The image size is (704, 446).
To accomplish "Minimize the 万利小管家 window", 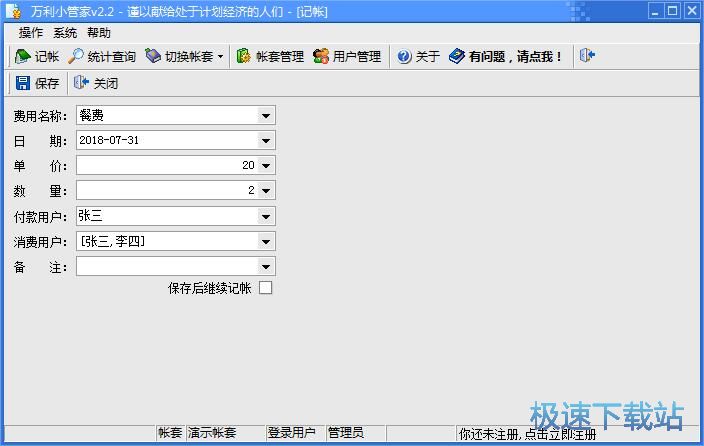I will pos(656,11).
